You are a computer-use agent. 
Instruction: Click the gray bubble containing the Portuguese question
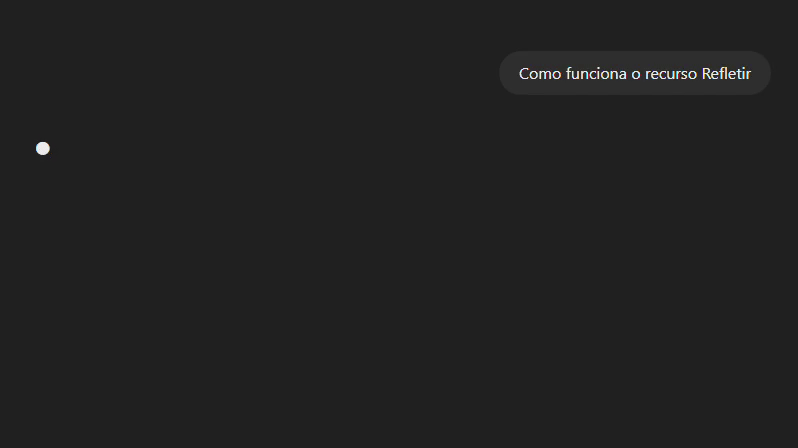[x=635, y=73]
